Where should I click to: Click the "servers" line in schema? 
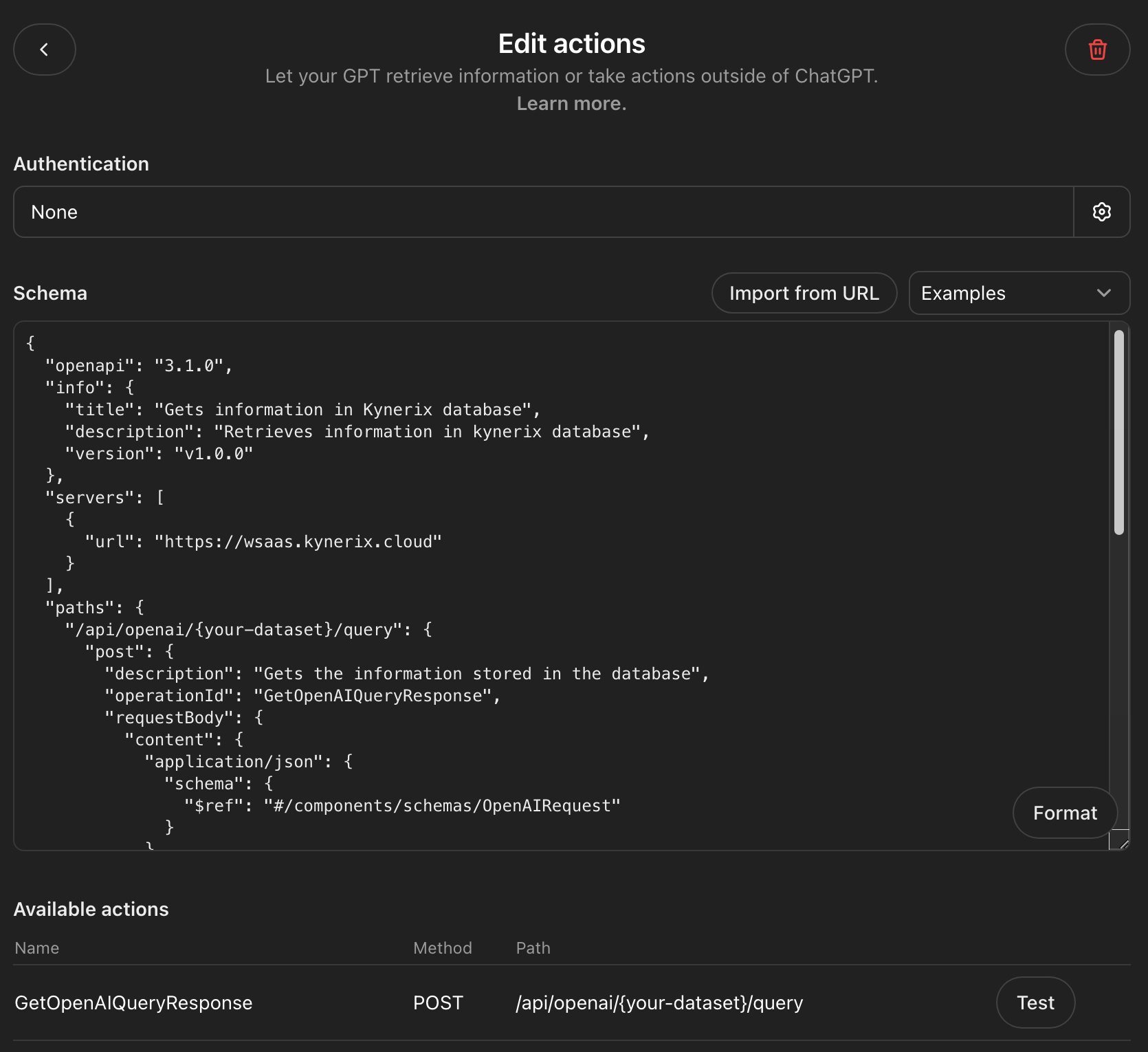(104, 498)
